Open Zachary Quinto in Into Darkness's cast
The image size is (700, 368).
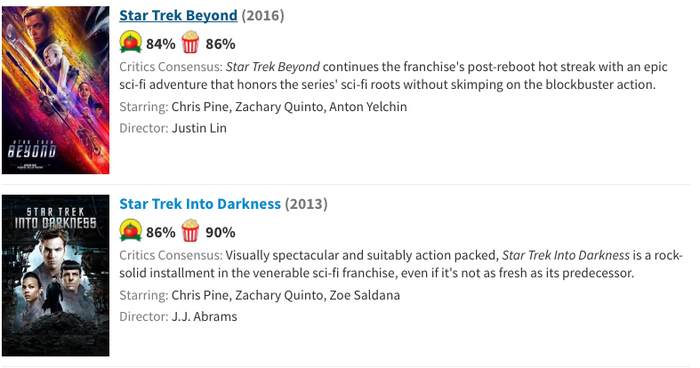(x=279, y=296)
